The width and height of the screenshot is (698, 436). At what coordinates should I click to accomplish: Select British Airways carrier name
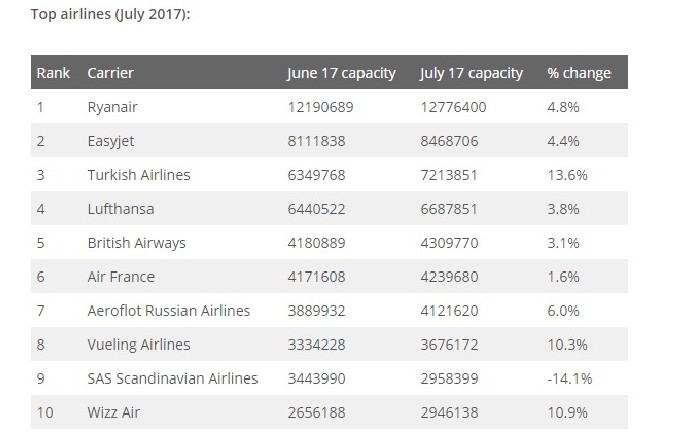(137, 243)
